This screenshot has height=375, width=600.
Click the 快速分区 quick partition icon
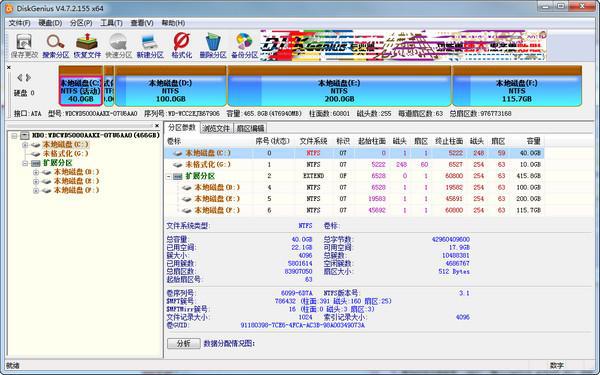pyautogui.click(x=119, y=46)
